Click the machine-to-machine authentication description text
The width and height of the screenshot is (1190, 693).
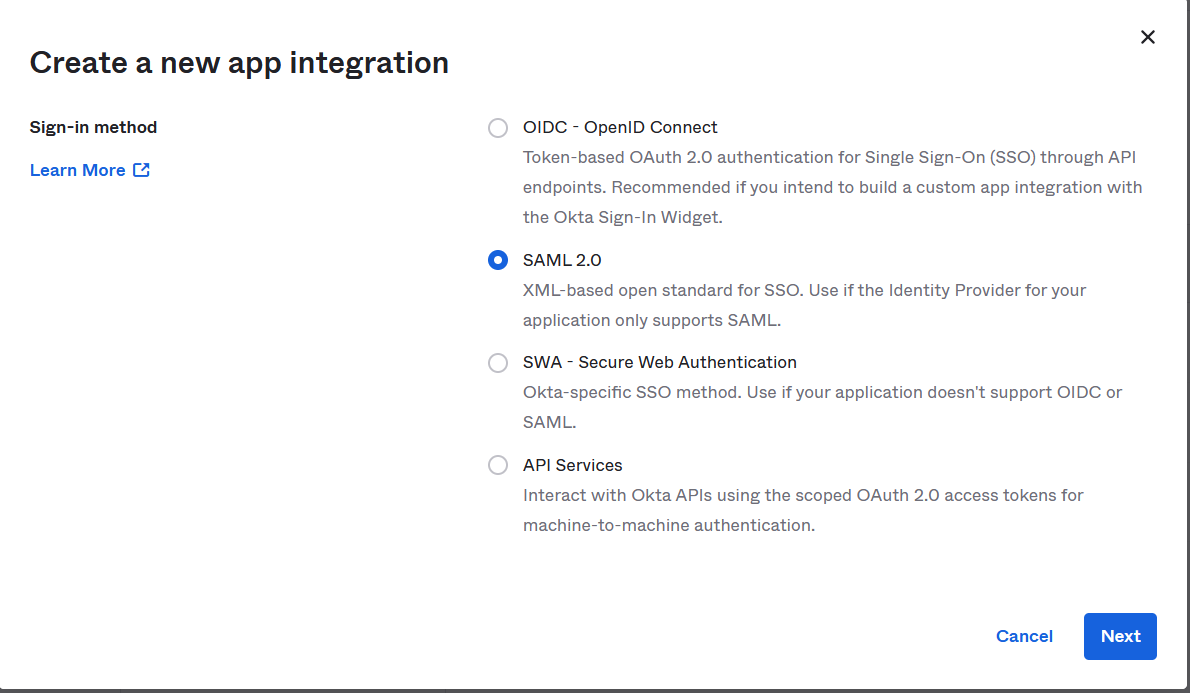669,525
